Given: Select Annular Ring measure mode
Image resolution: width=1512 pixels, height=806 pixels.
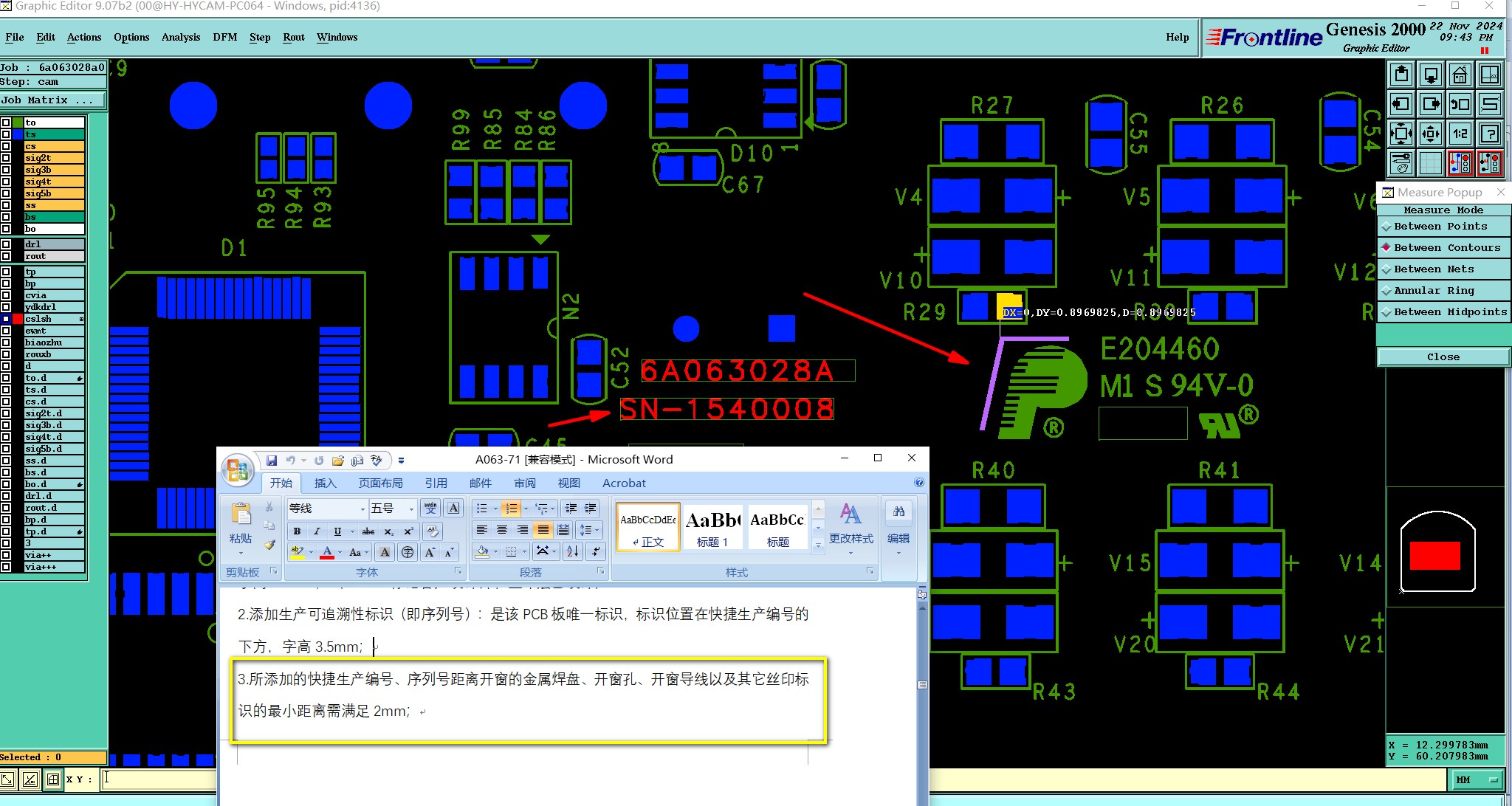Looking at the screenshot, I should click(1443, 291).
